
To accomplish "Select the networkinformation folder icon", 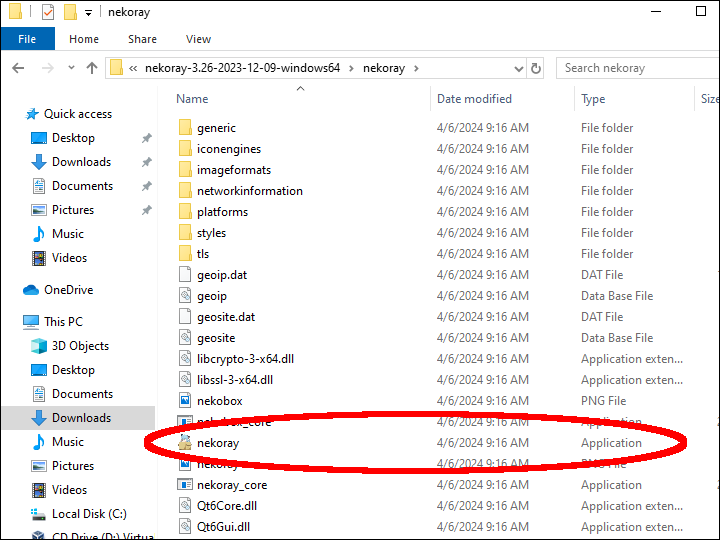I will tap(185, 191).
